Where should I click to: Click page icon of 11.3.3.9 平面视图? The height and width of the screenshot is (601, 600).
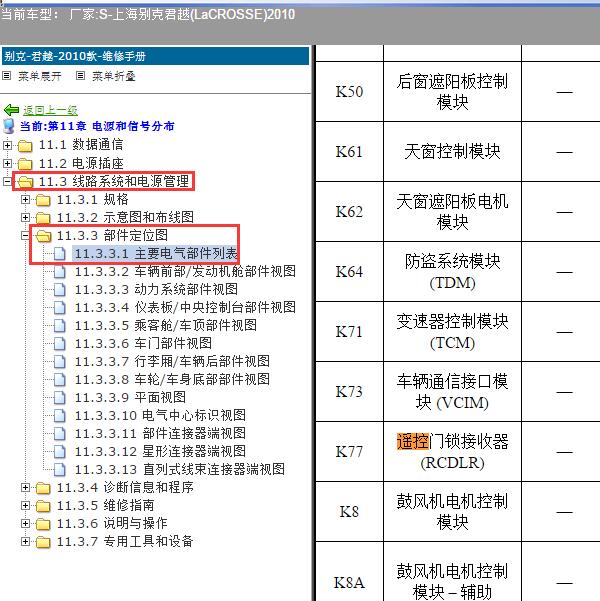point(59,397)
